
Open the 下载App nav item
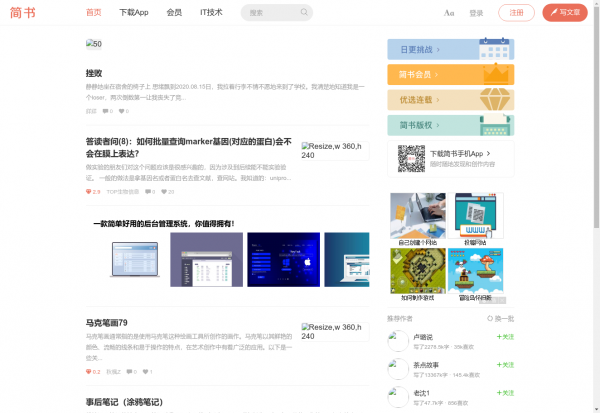[133, 13]
